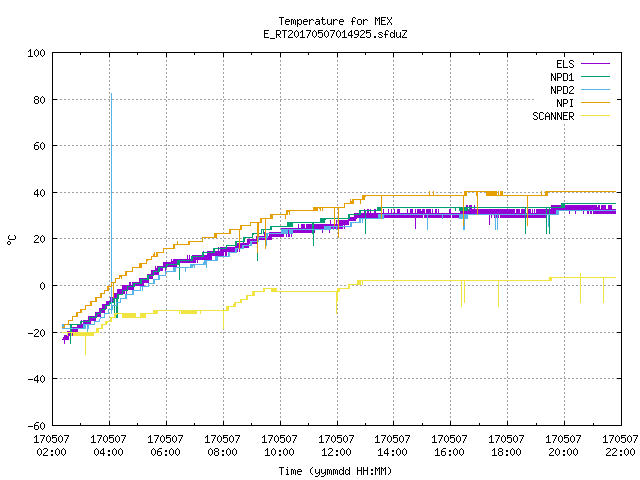Click the yellow SCANNER legend line sample

click(x=596, y=116)
